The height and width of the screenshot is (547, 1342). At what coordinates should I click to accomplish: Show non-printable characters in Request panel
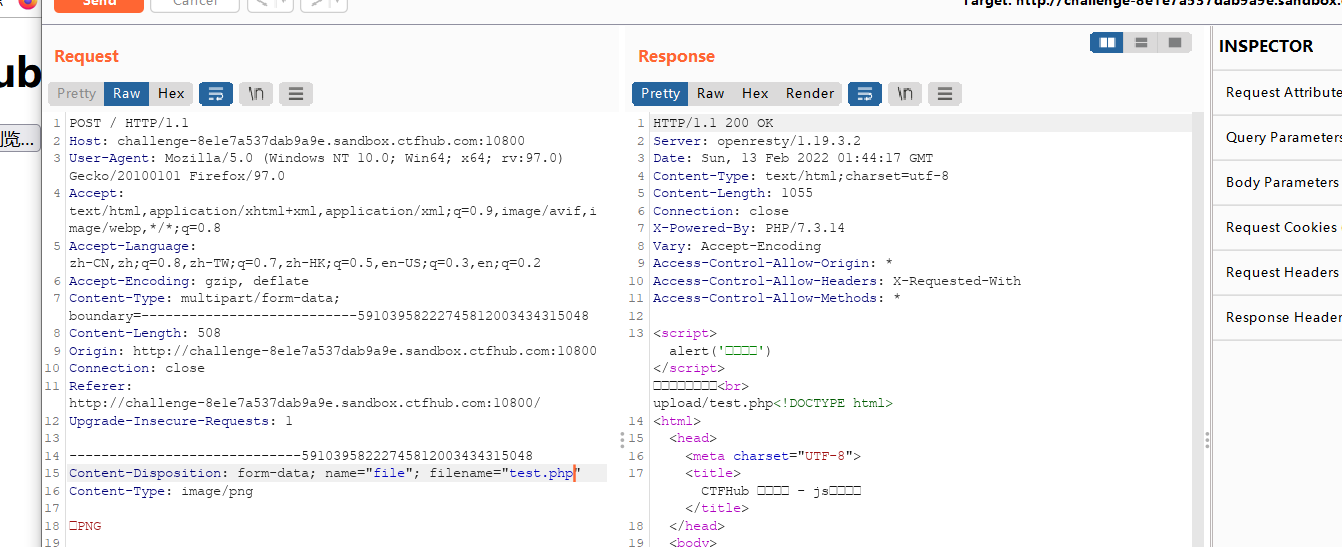pyautogui.click(x=256, y=93)
